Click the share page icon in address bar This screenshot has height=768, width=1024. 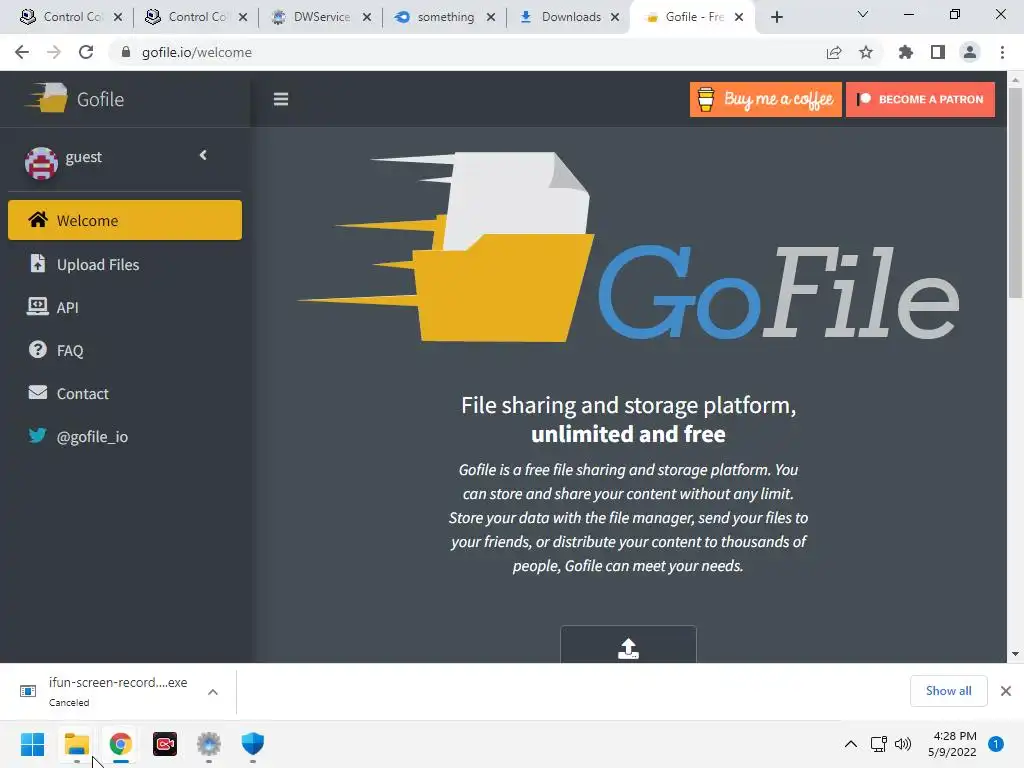tap(834, 52)
